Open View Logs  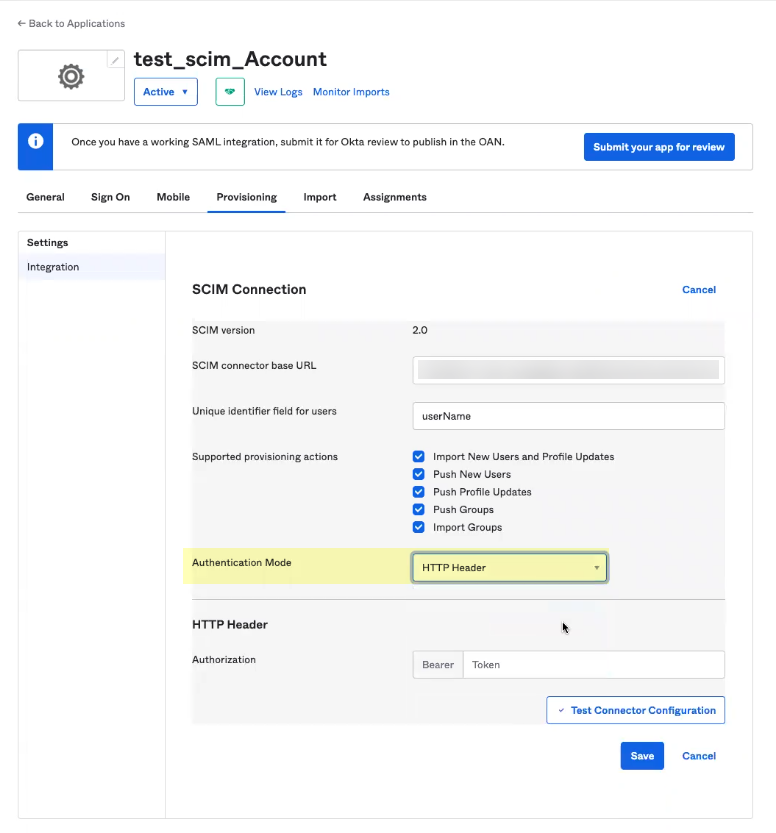278,91
